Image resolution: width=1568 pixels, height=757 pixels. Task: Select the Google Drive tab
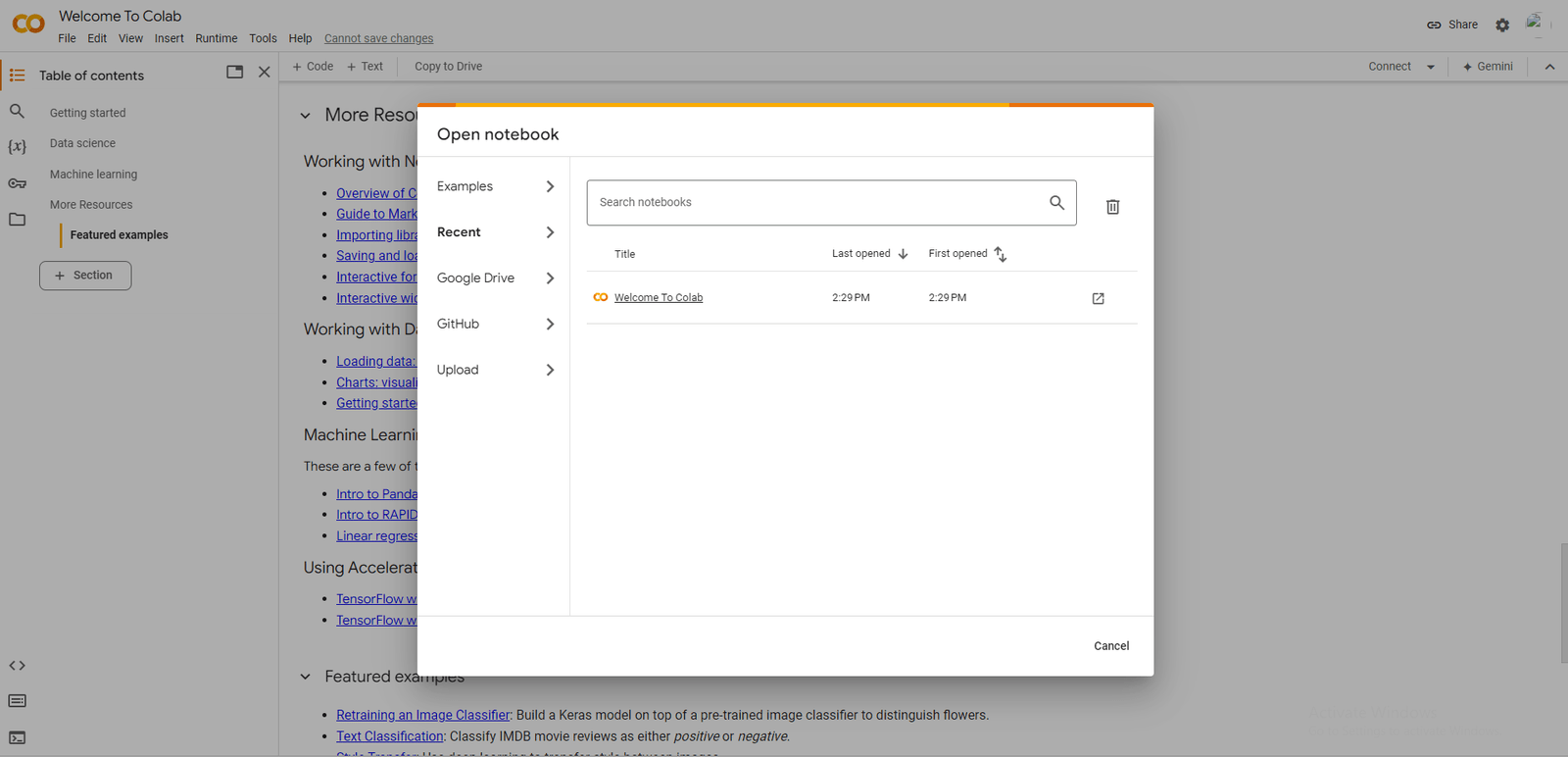[495, 278]
